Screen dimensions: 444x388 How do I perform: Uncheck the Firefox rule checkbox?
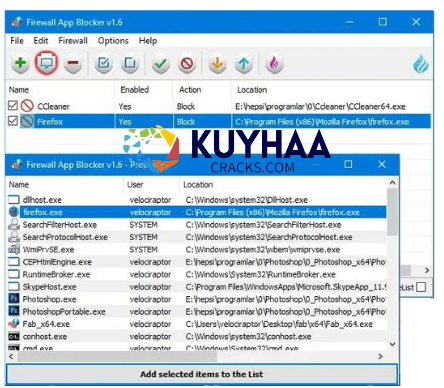click(x=13, y=121)
